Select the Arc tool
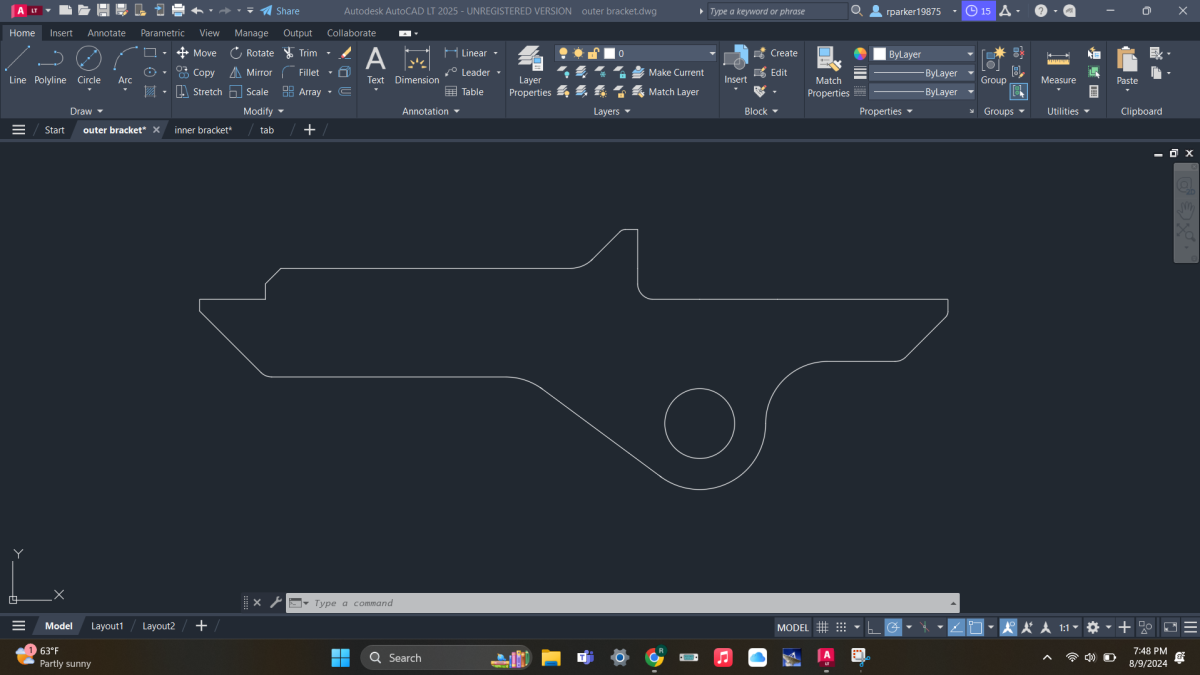The height and width of the screenshot is (675, 1200). coord(125,65)
